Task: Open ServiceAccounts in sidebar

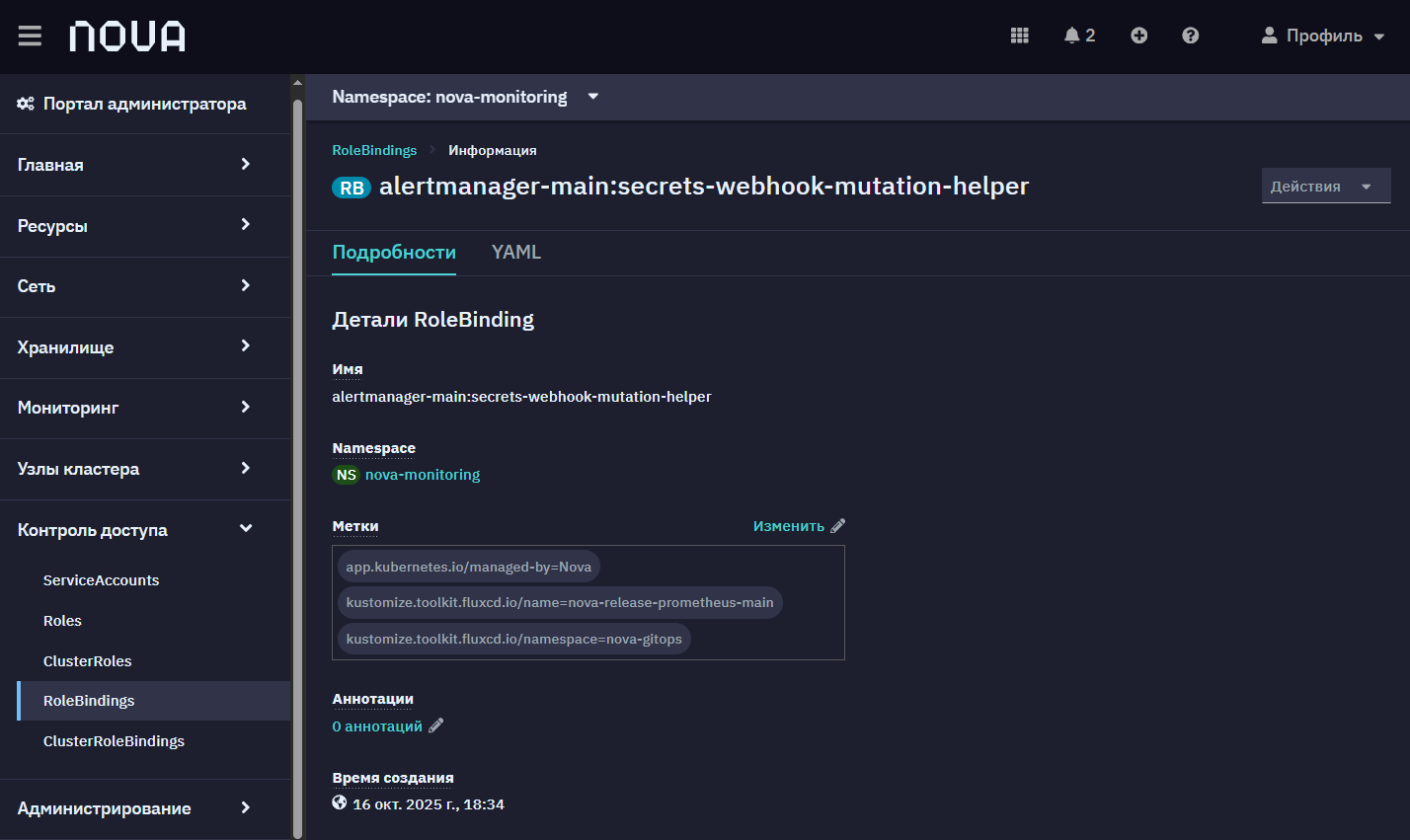Action: point(101,580)
